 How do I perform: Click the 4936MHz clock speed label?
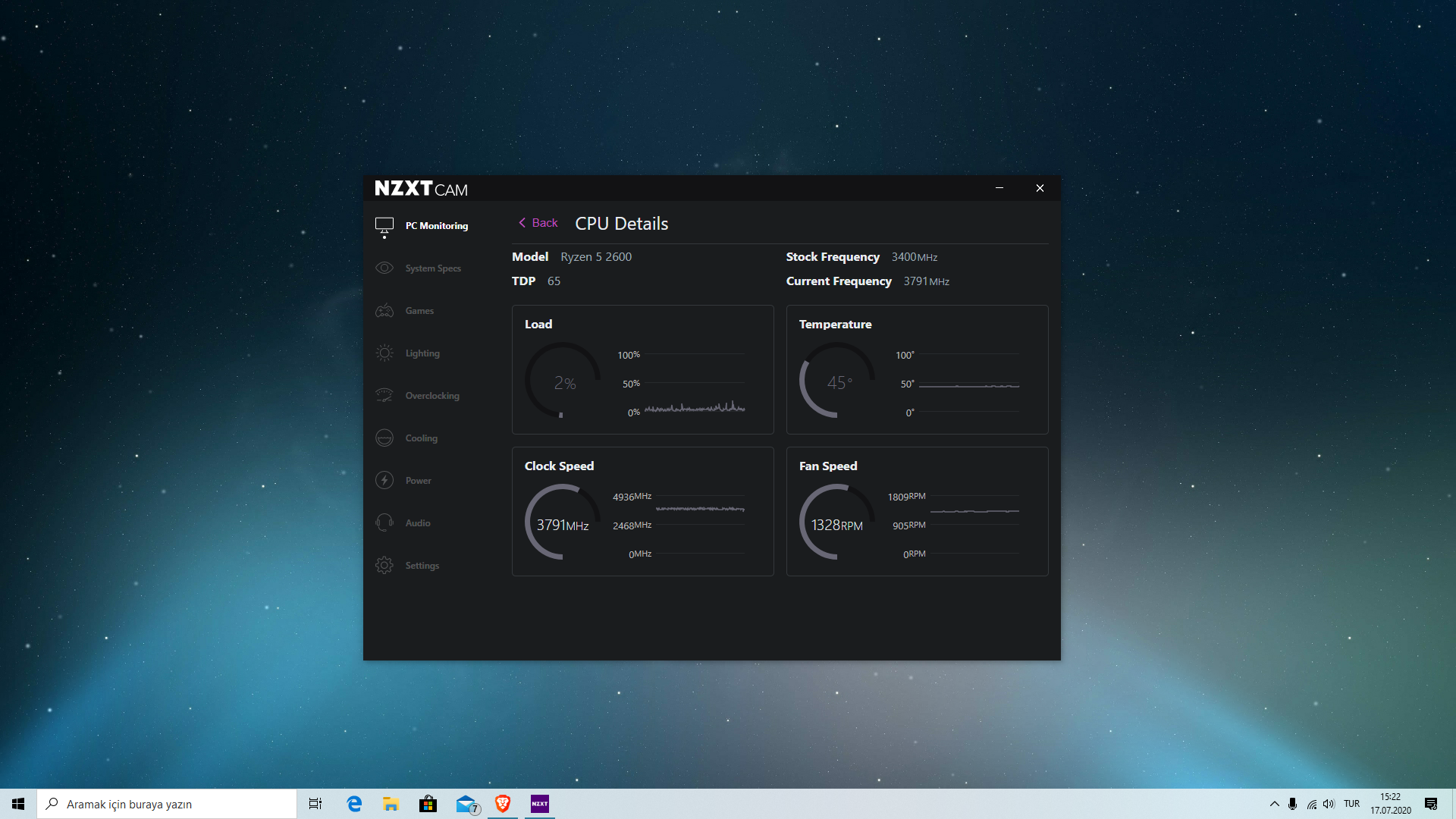point(632,497)
